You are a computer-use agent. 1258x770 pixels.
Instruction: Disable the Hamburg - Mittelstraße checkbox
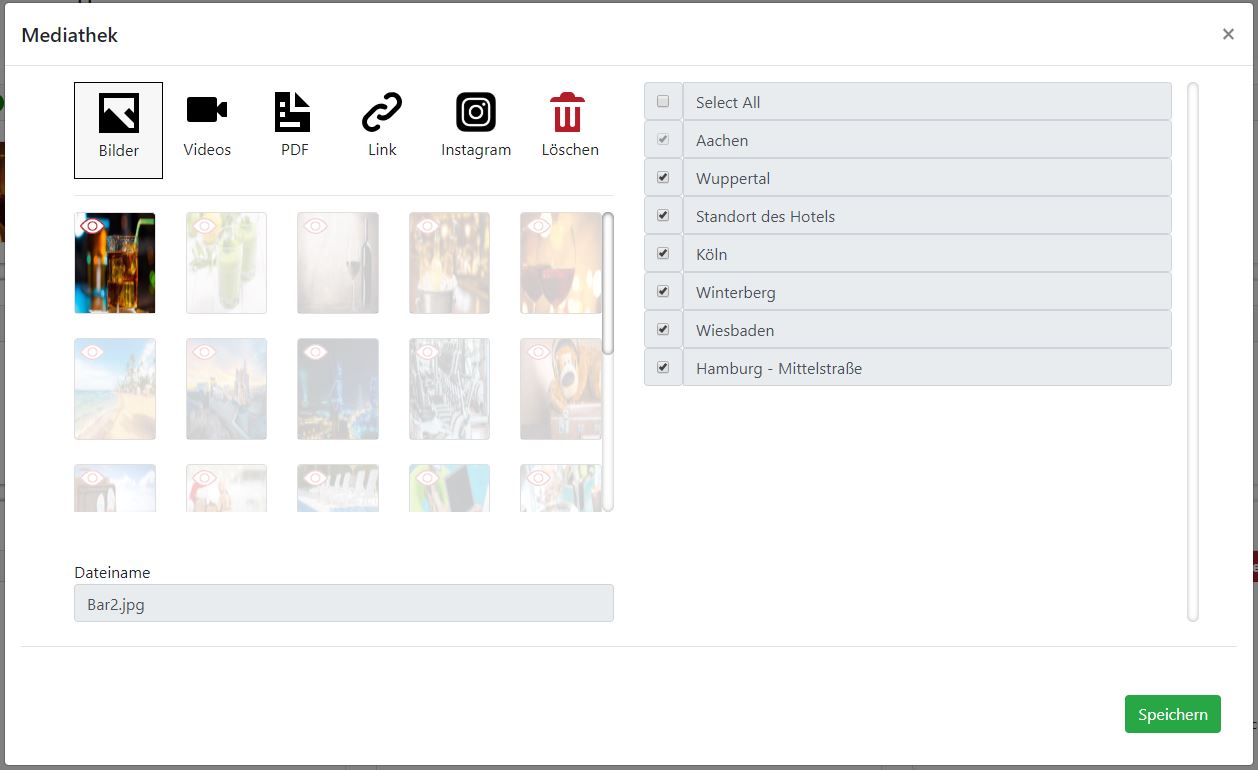click(x=663, y=368)
